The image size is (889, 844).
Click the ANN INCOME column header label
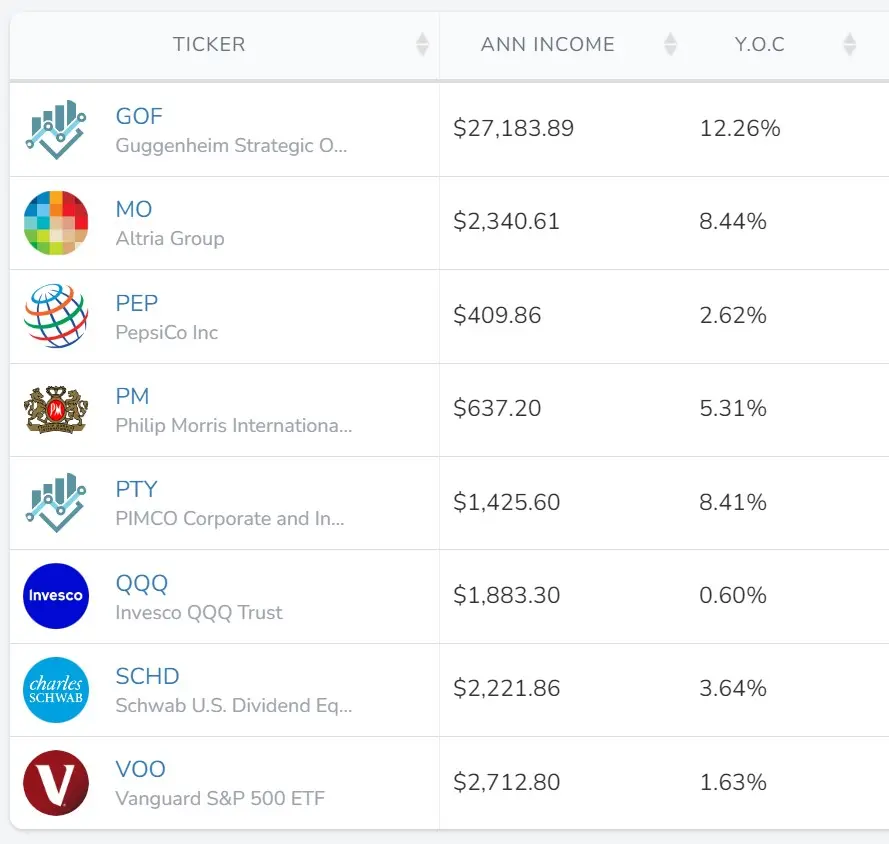548,44
